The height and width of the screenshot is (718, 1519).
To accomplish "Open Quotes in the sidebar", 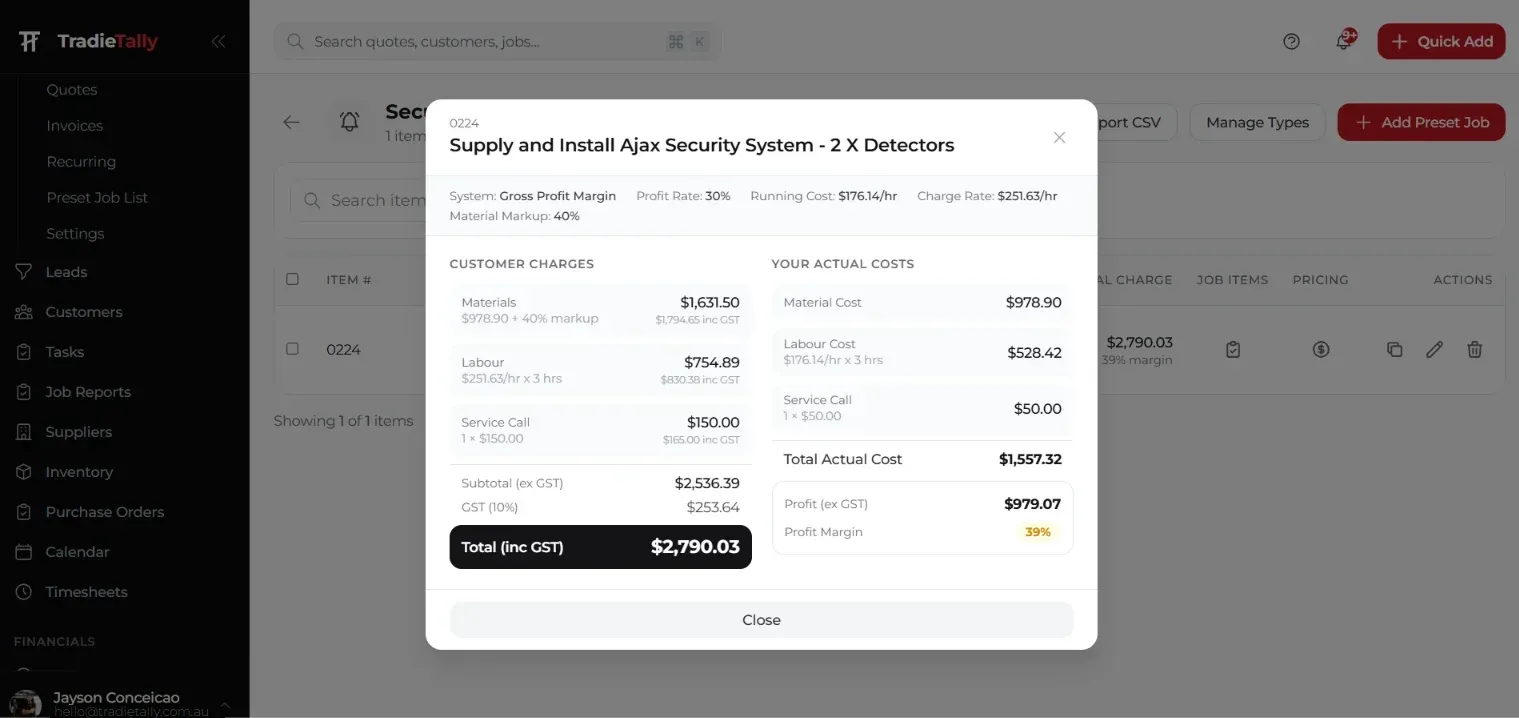I will 72,89.
